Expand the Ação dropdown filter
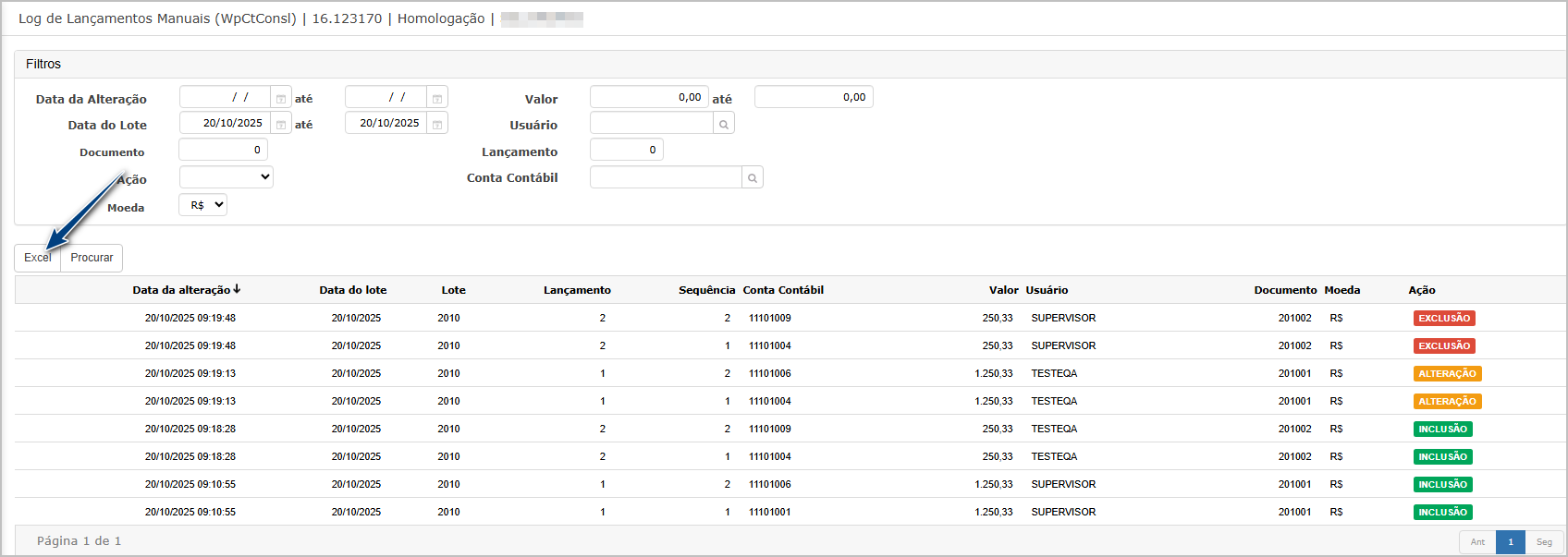This screenshot has height=557, width=1568. [x=227, y=177]
